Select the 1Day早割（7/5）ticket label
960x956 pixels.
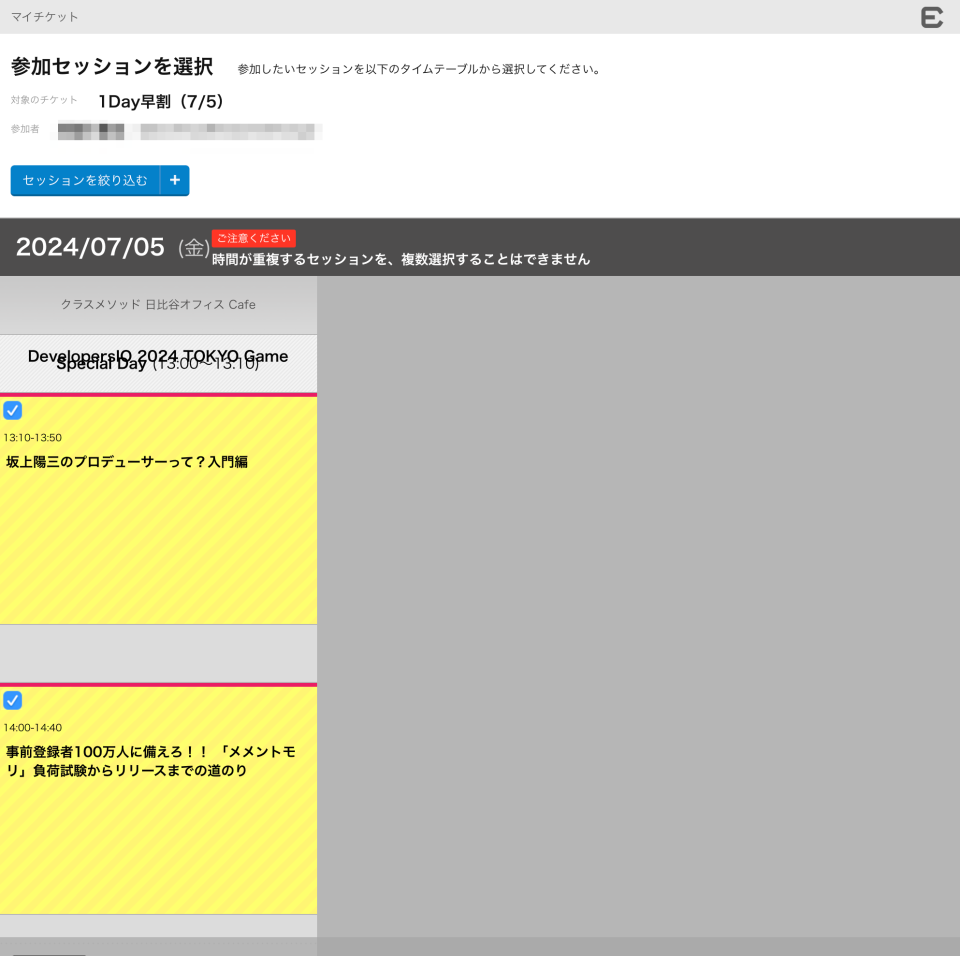(158, 101)
